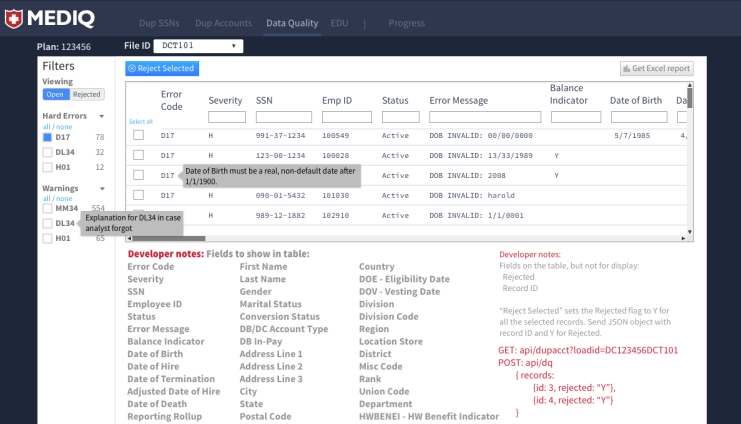Check the H01 warning filter
Screen dimensions: 741x424
[x=47, y=238]
